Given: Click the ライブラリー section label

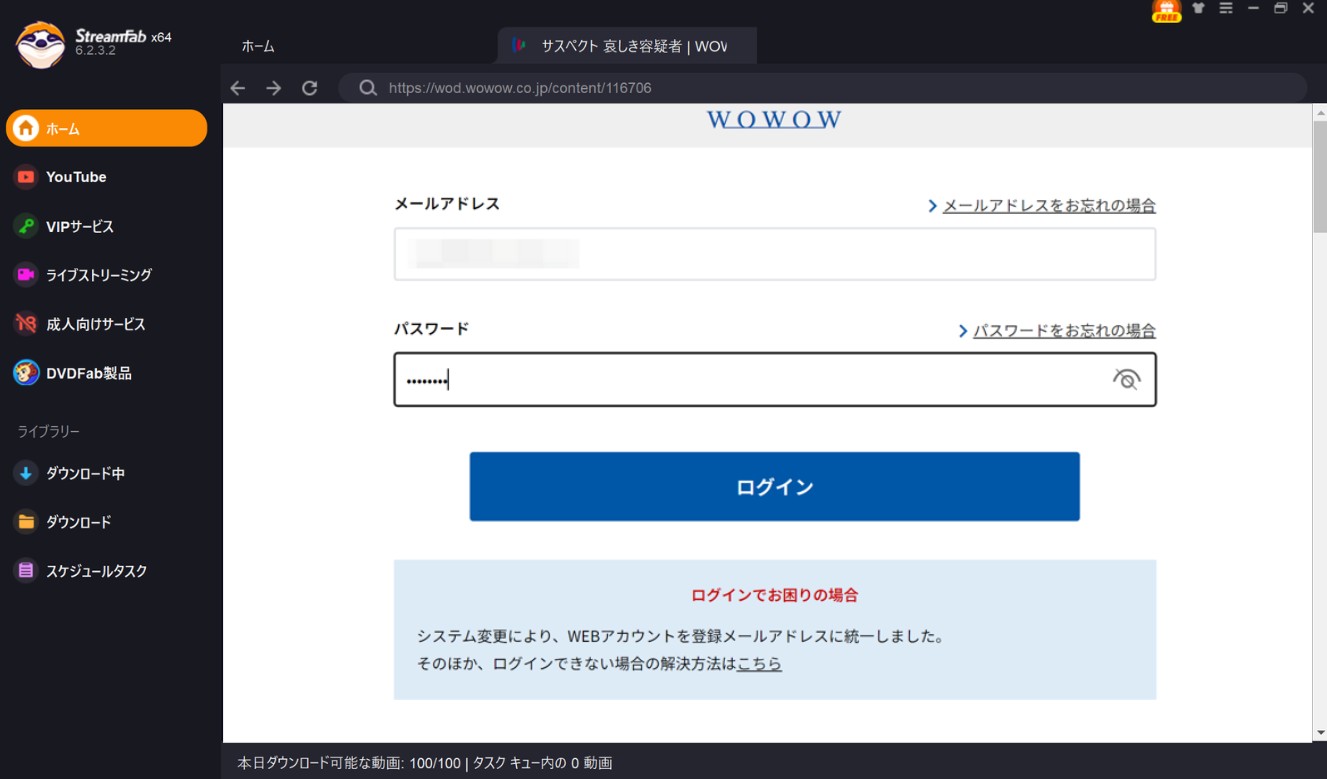Looking at the screenshot, I should click(x=48, y=431).
